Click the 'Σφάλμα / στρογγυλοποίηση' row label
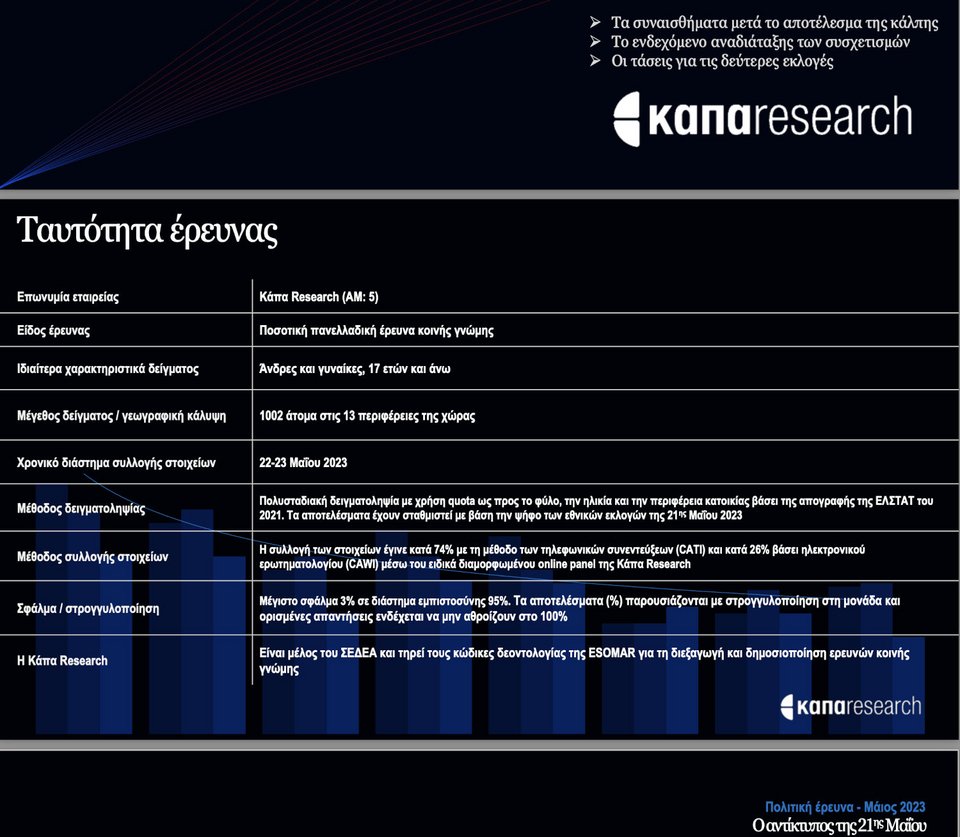The height and width of the screenshot is (837, 960). [88, 609]
